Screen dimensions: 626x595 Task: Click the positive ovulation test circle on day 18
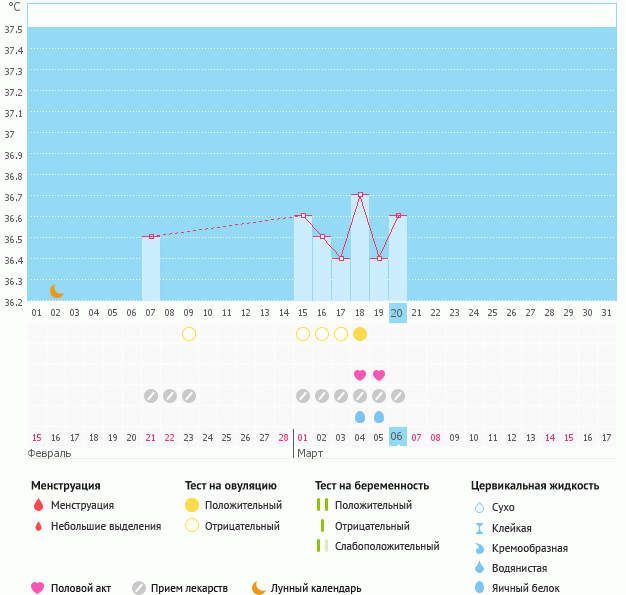click(x=360, y=334)
